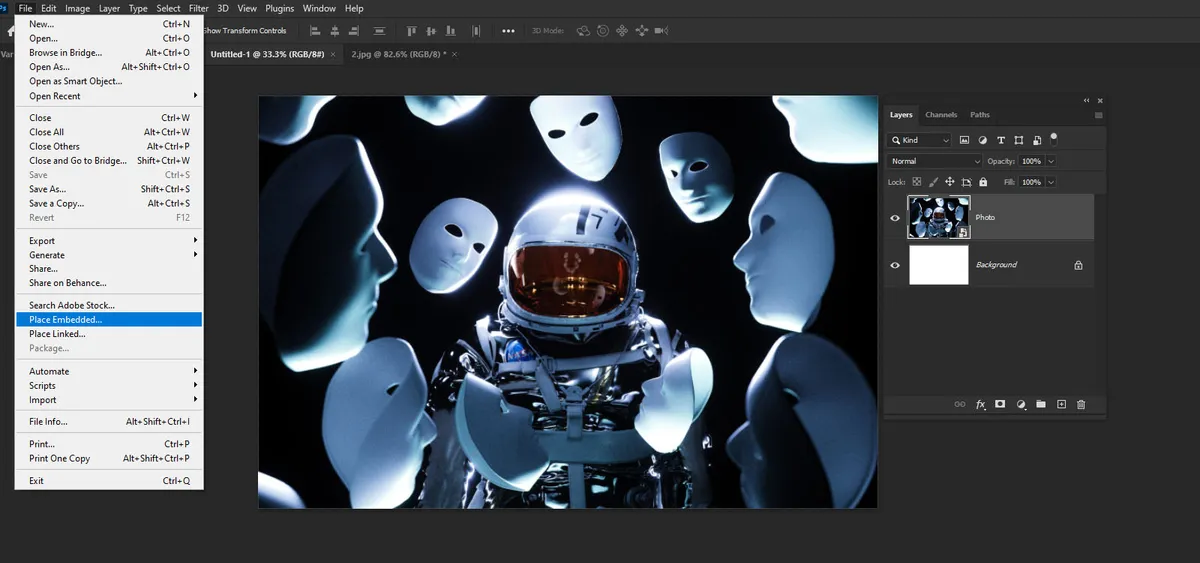Add a layer style with fx icon
1200x563 pixels.
click(x=981, y=404)
